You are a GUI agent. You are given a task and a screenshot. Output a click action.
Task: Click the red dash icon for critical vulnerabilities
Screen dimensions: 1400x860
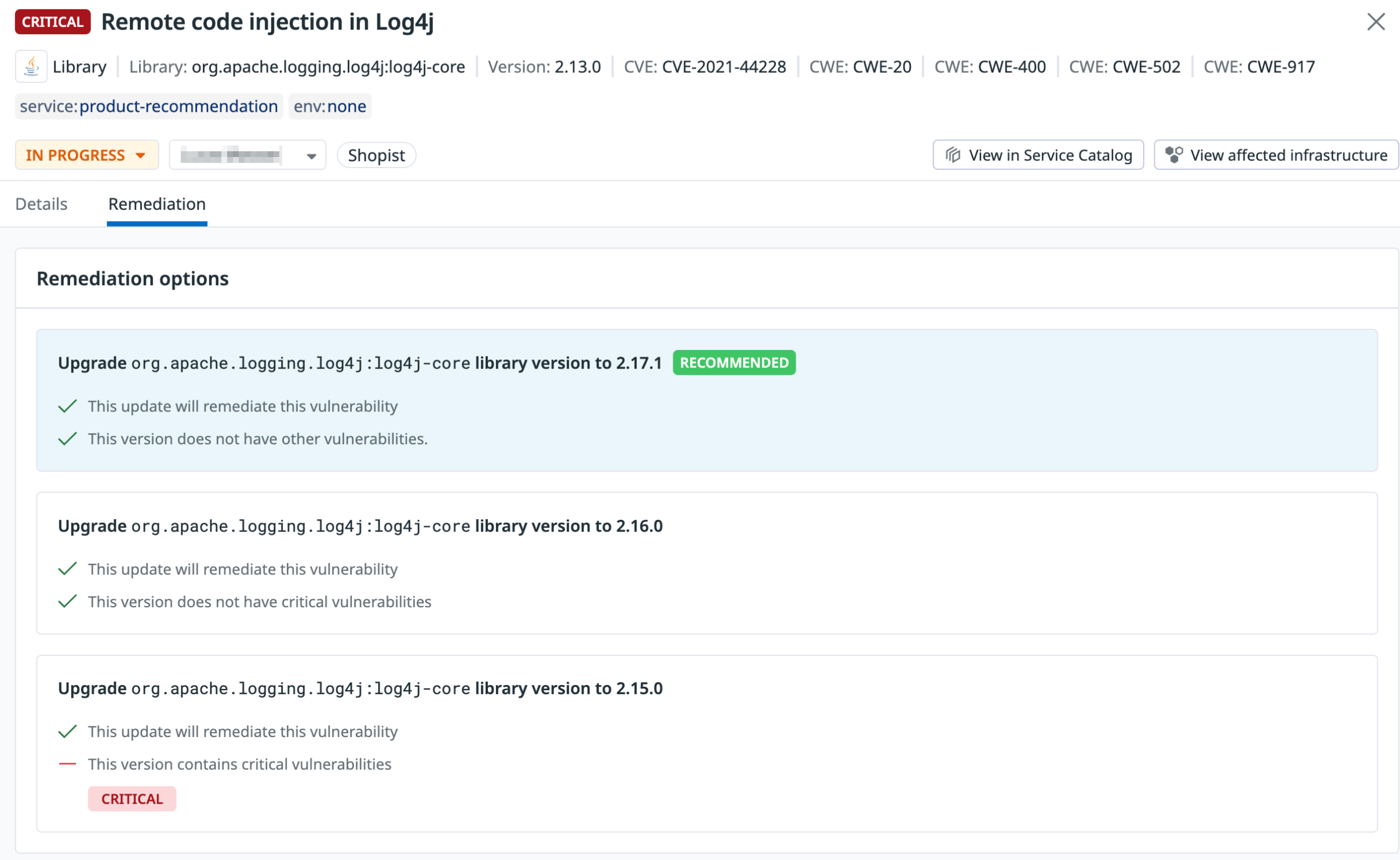(68, 764)
